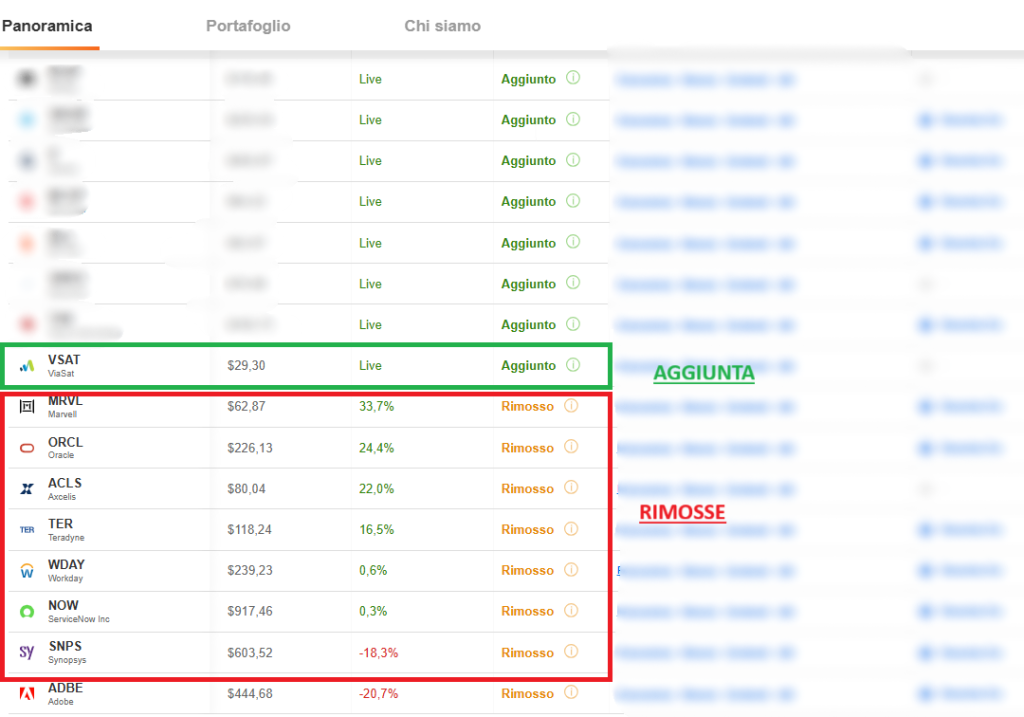1024x717 pixels.
Task: Click the Marvell MRVL logo icon
Action: [27, 407]
